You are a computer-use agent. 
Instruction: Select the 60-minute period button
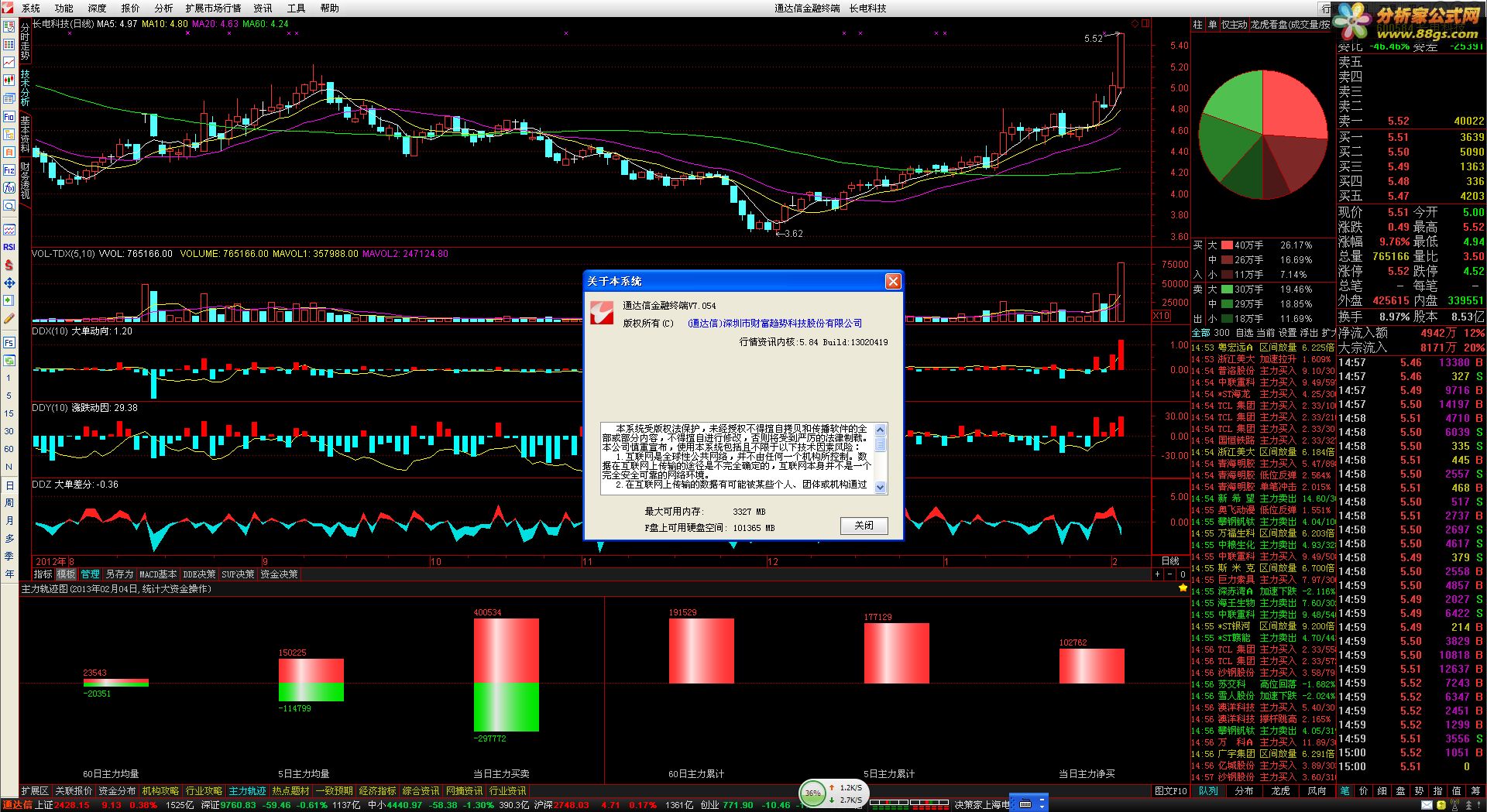[x=9, y=449]
